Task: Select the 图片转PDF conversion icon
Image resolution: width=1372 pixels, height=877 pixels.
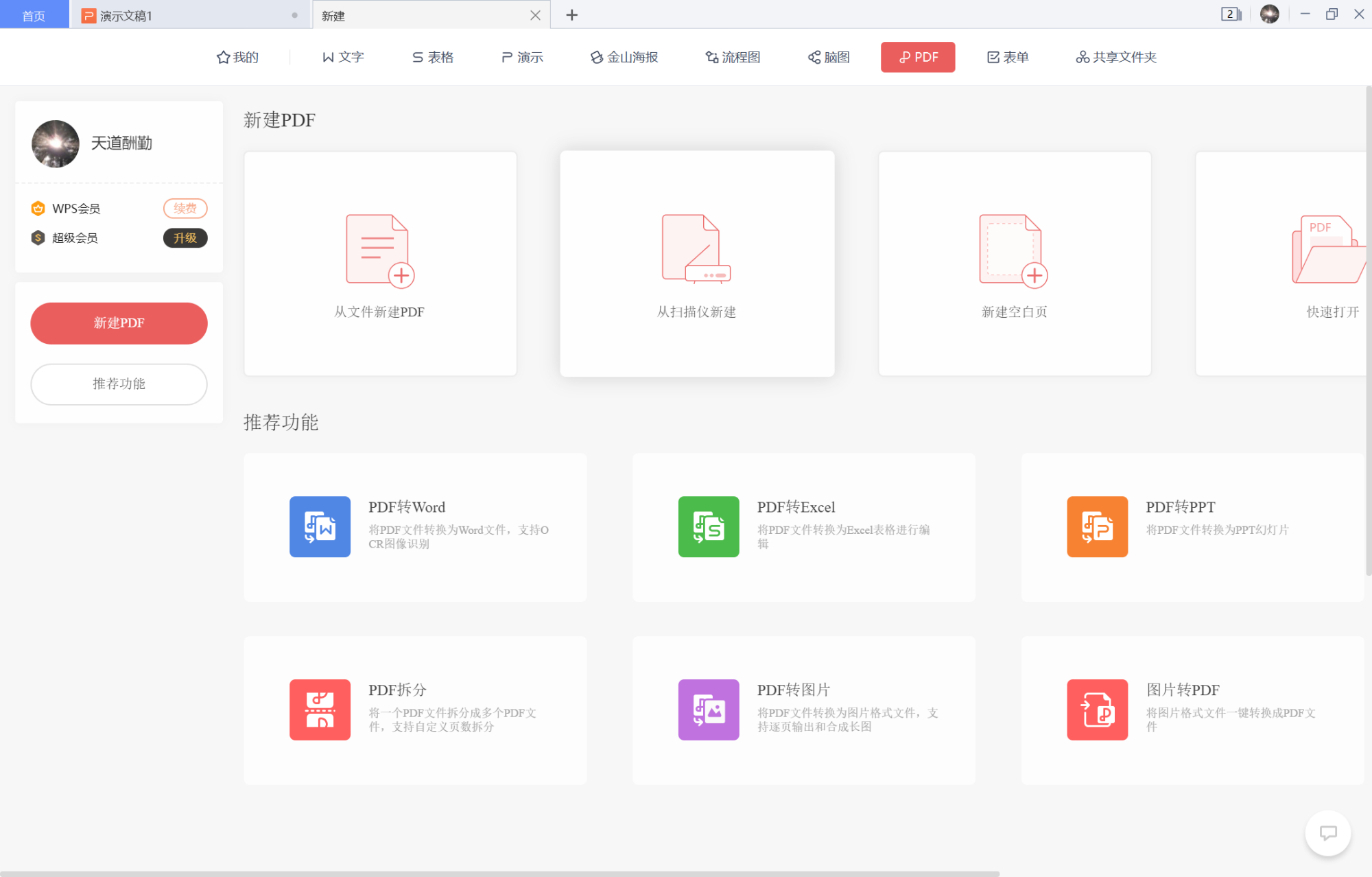Action: click(x=1097, y=710)
